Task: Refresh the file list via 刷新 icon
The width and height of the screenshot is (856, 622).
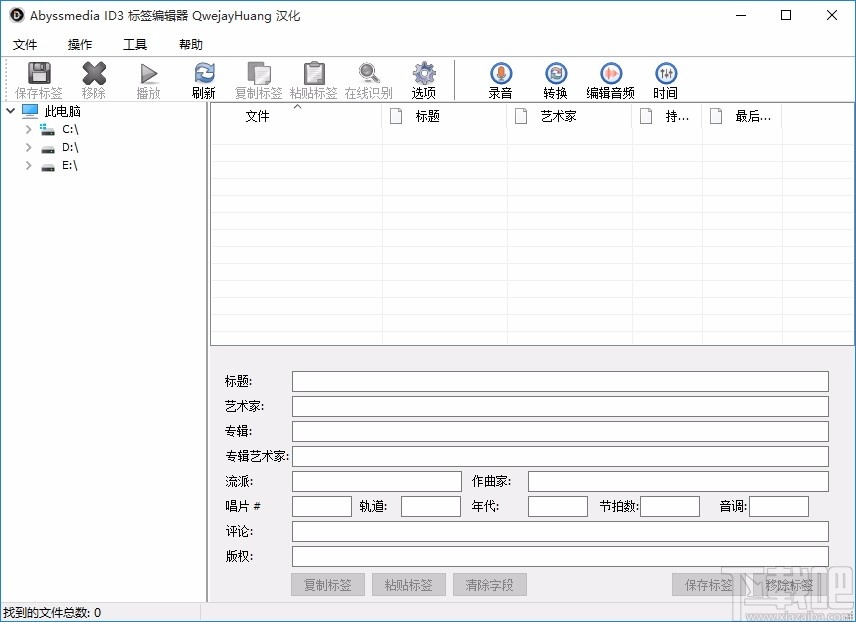Action: click(x=203, y=72)
